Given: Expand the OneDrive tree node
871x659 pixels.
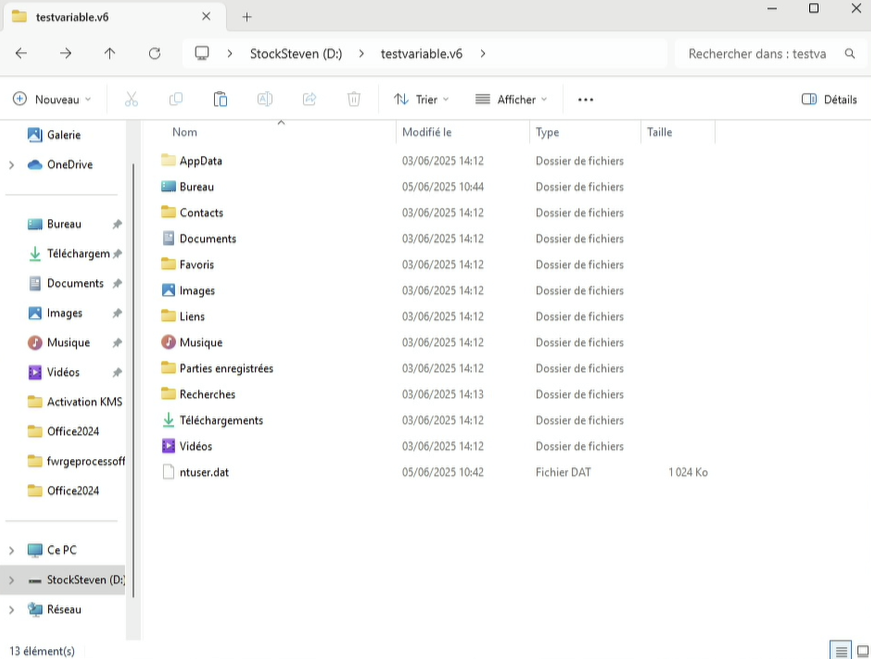Looking at the screenshot, I should tap(12, 165).
